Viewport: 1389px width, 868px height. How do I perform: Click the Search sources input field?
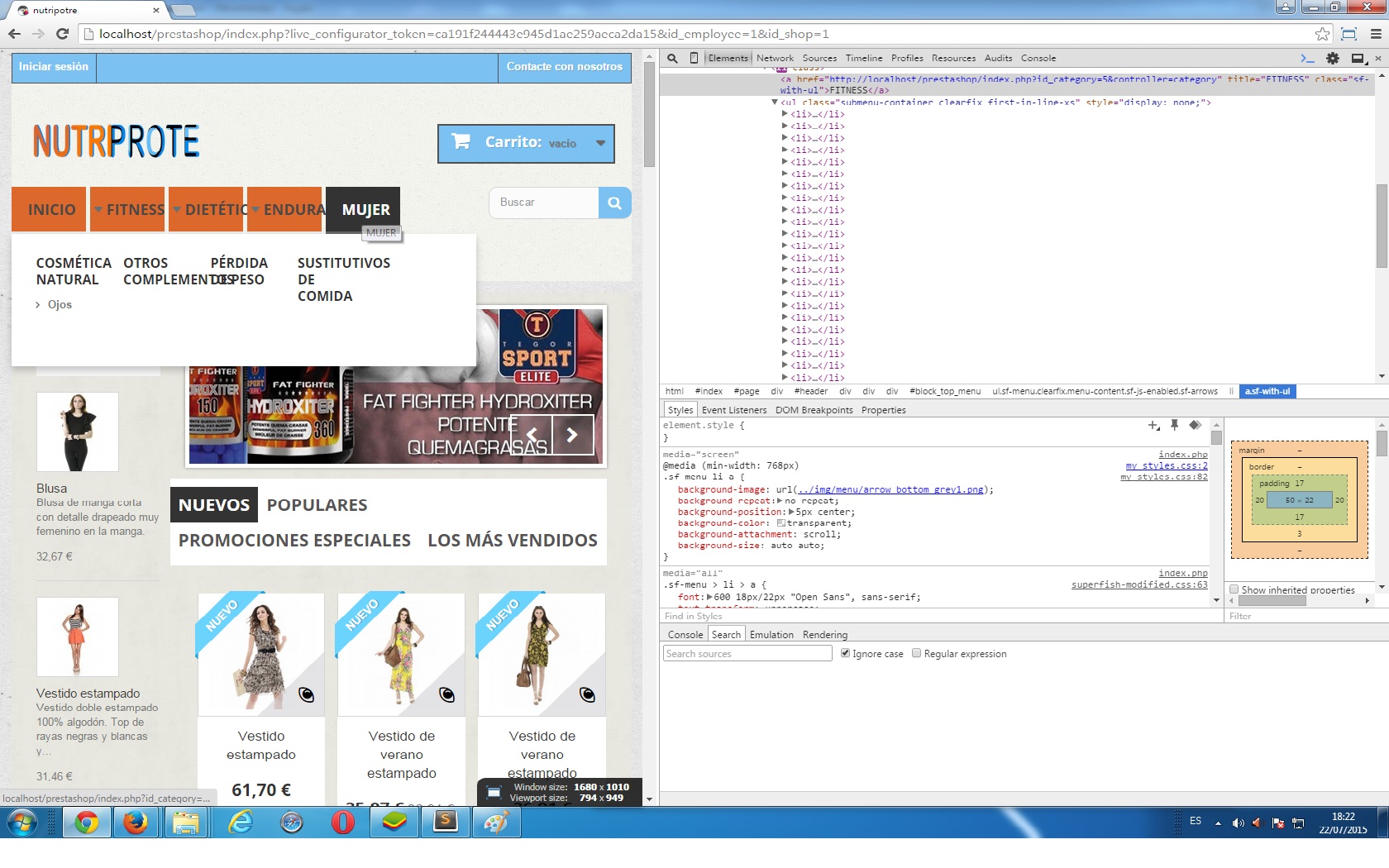click(747, 653)
